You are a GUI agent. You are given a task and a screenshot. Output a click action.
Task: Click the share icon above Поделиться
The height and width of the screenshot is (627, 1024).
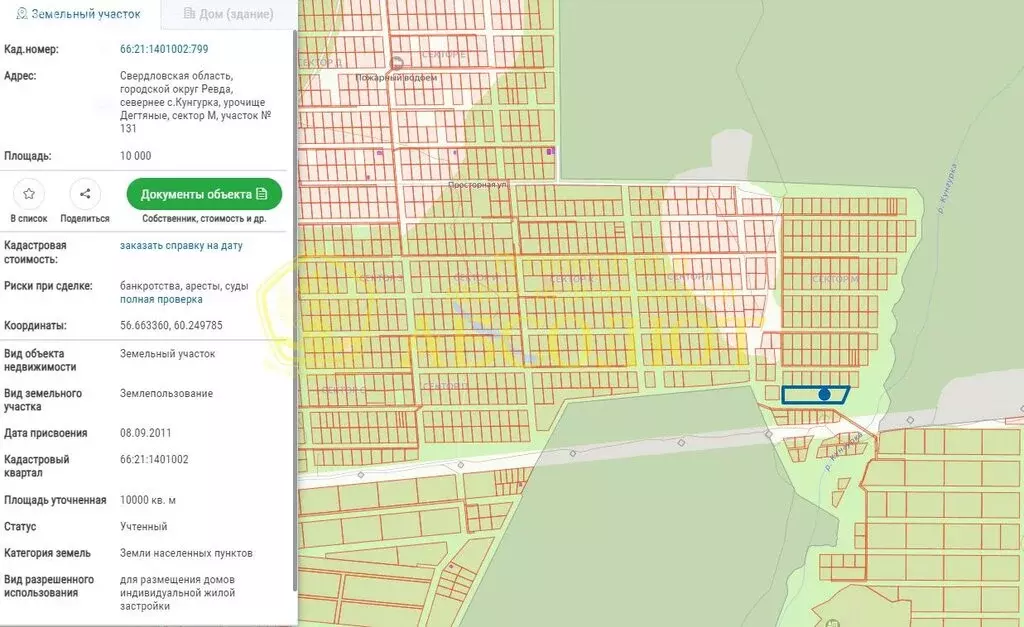pos(85,194)
